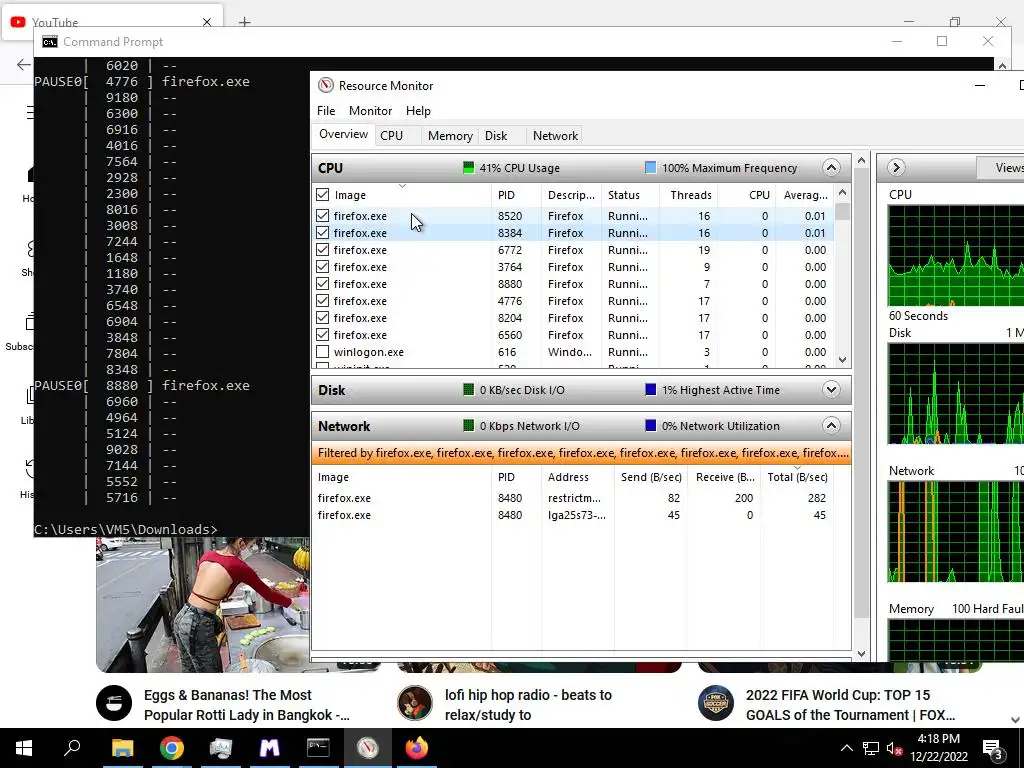
Task: Switch to the Memory tab
Action: pos(450,136)
